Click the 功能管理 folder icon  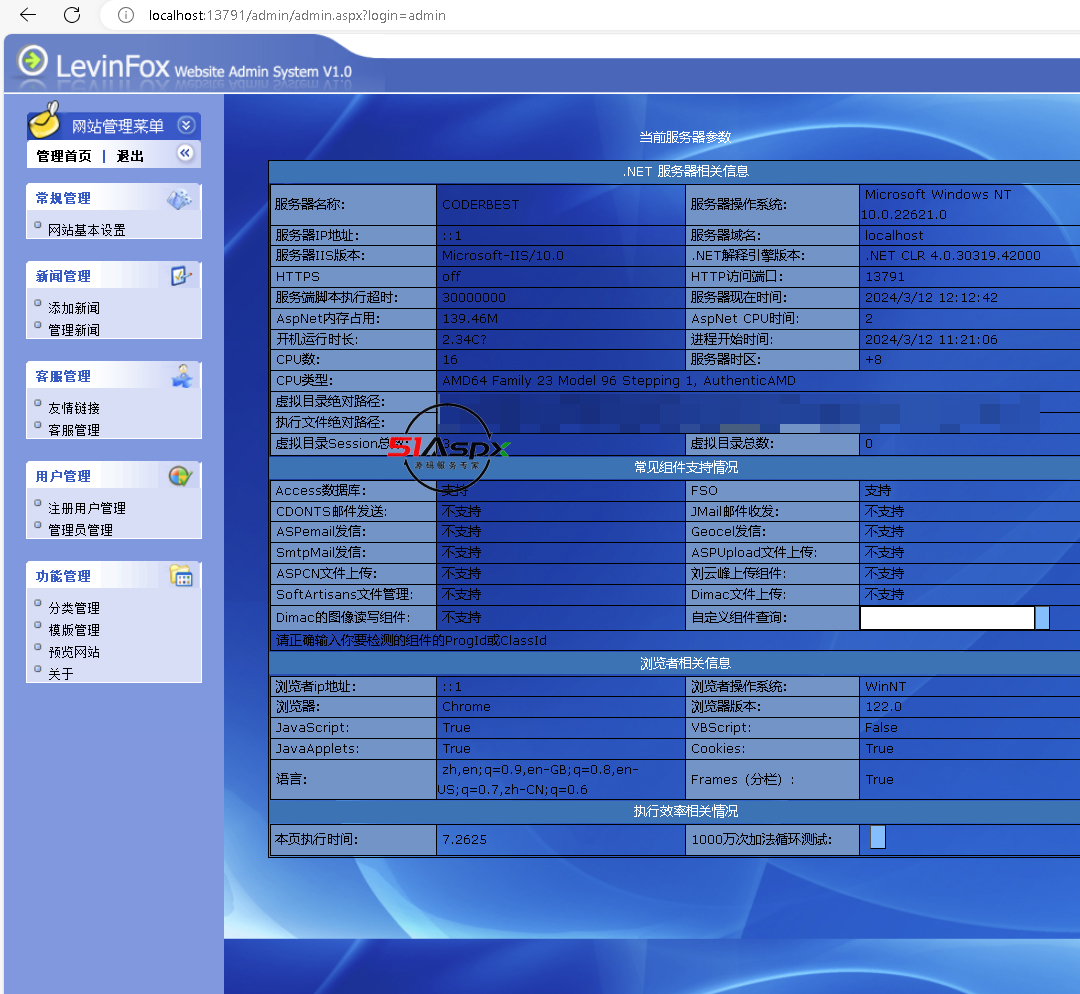point(181,576)
